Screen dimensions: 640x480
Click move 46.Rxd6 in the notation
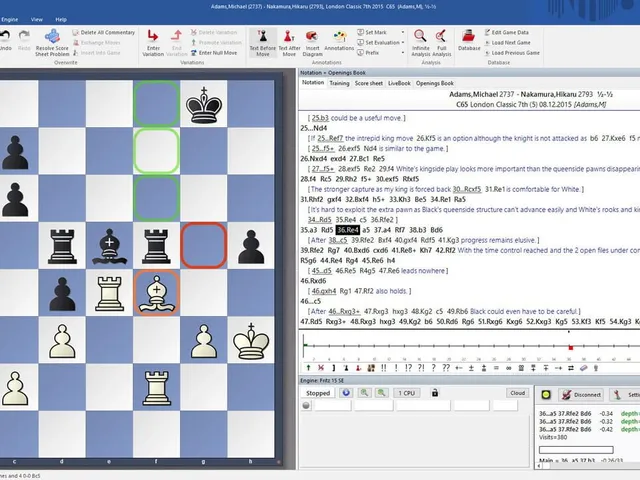313,281
